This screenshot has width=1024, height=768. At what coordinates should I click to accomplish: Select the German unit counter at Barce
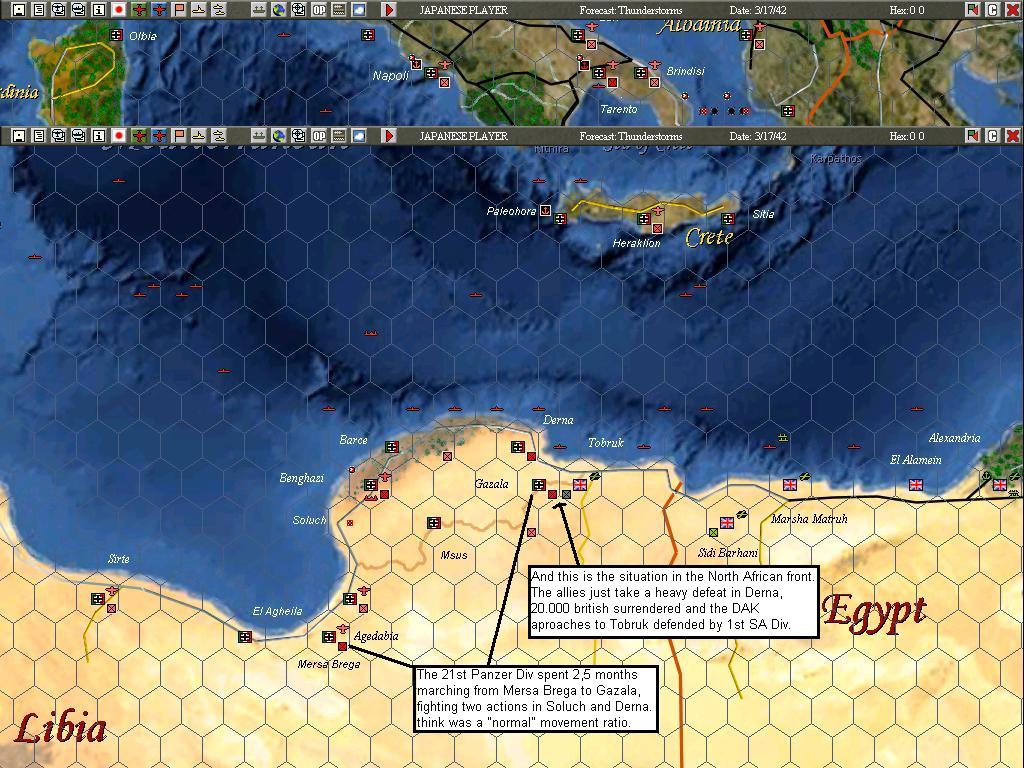click(x=392, y=447)
